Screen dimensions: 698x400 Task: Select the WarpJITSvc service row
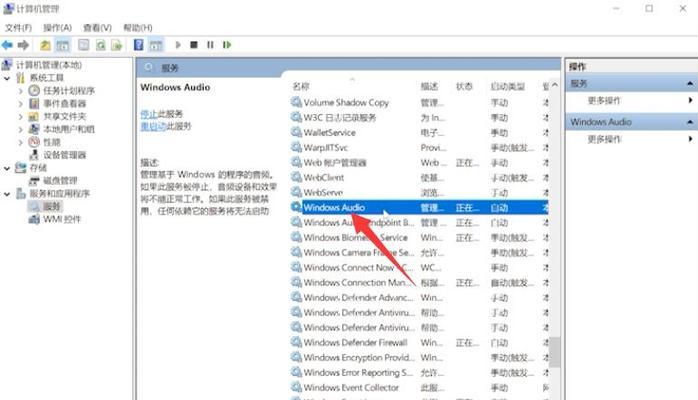419,147
